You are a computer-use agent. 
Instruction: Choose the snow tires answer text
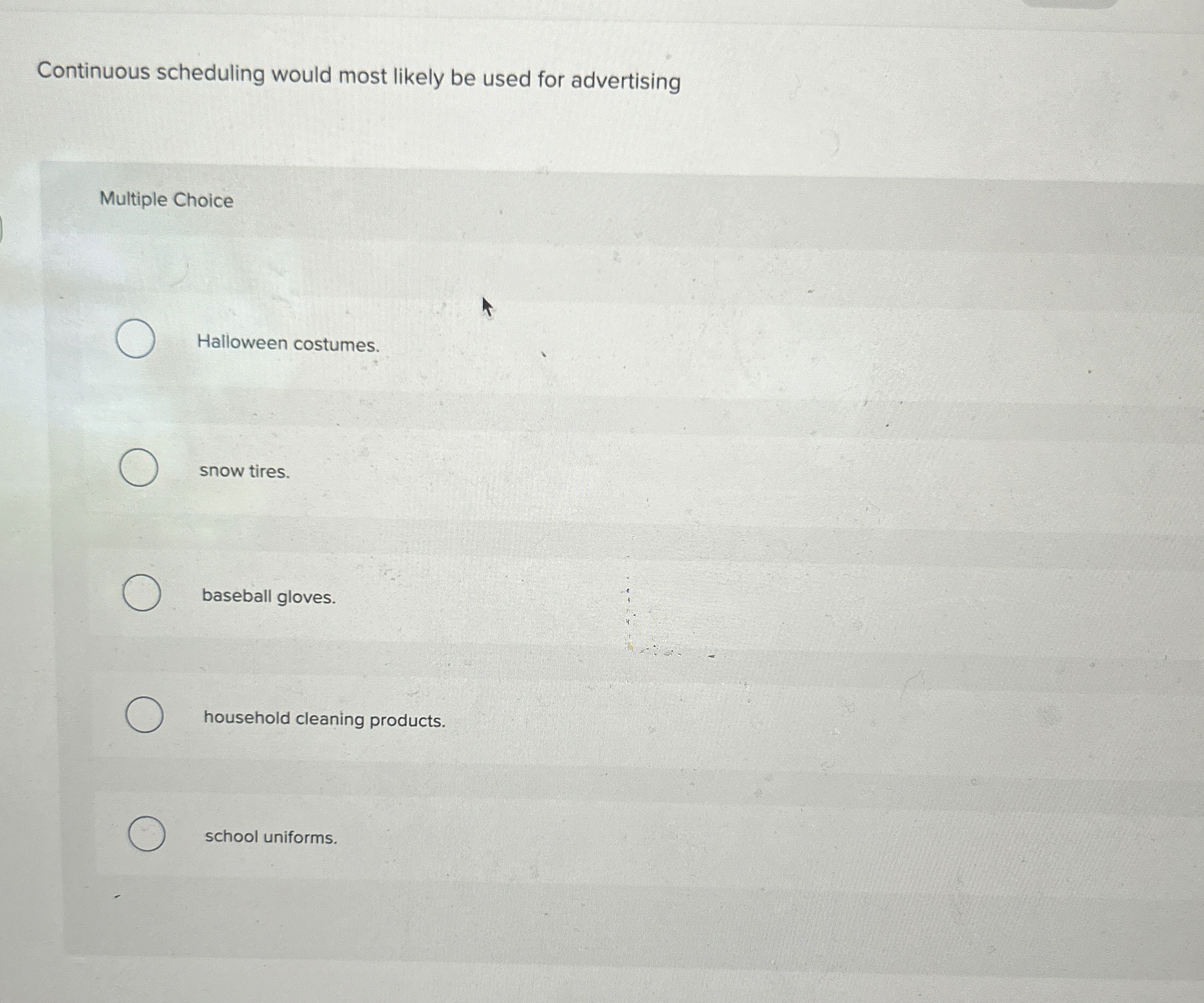pos(245,472)
